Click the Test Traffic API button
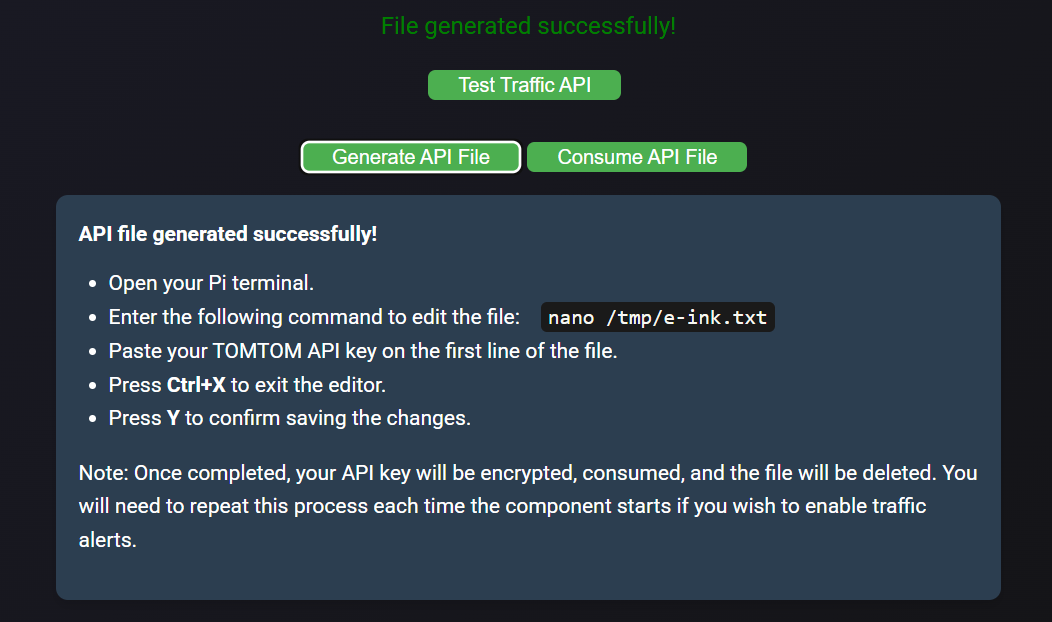 [524, 85]
